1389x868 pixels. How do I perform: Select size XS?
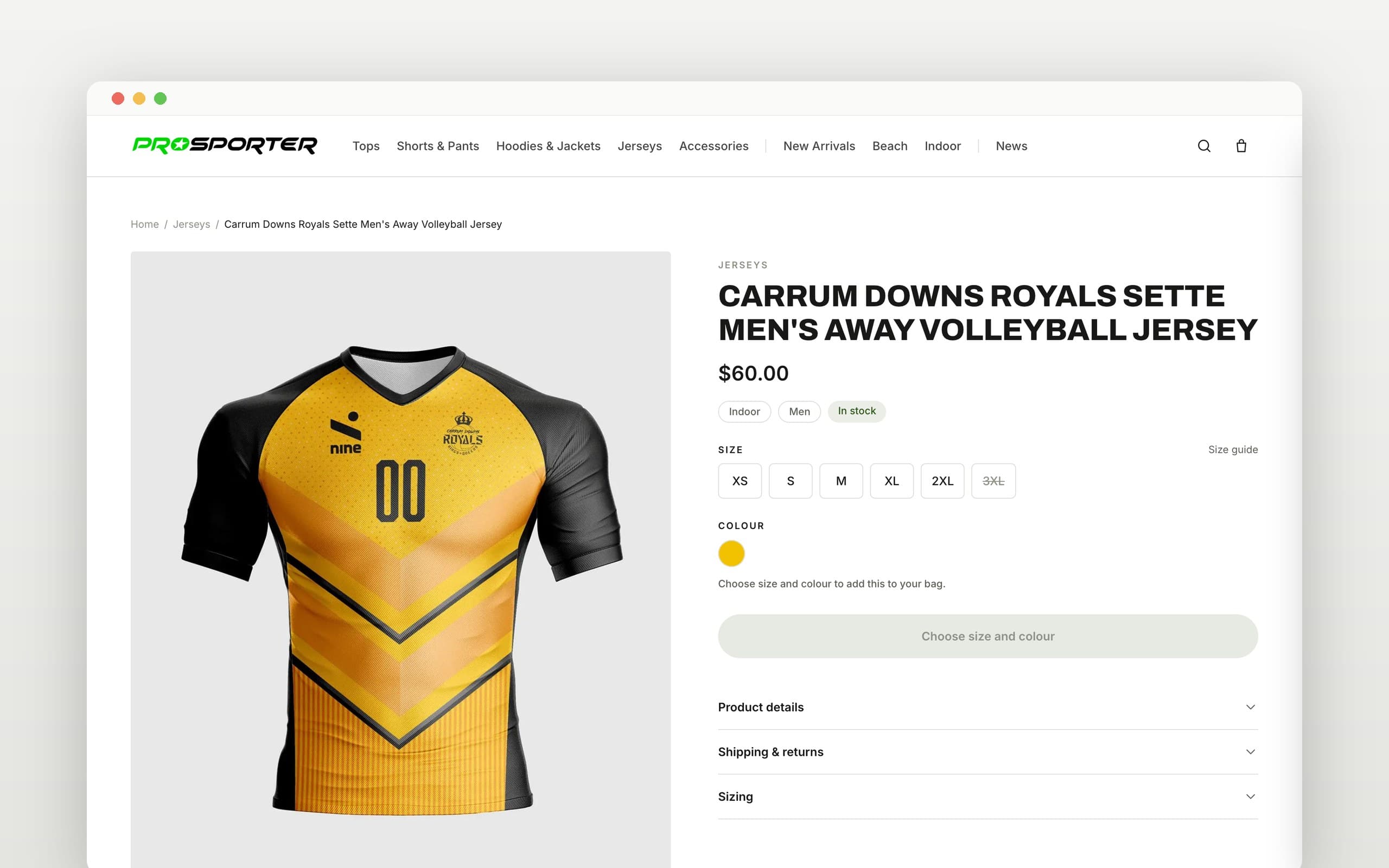pyautogui.click(x=740, y=481)
